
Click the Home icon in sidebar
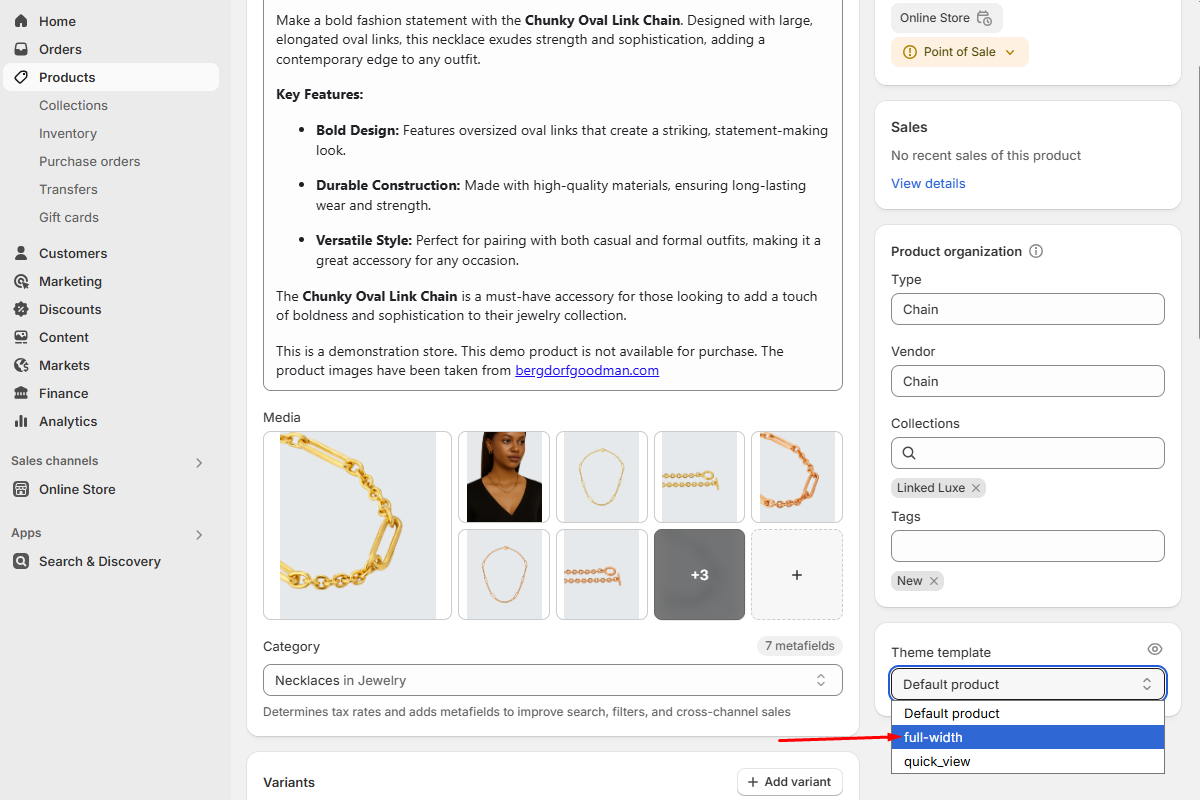pyautogui.click(x=21, y=21)
